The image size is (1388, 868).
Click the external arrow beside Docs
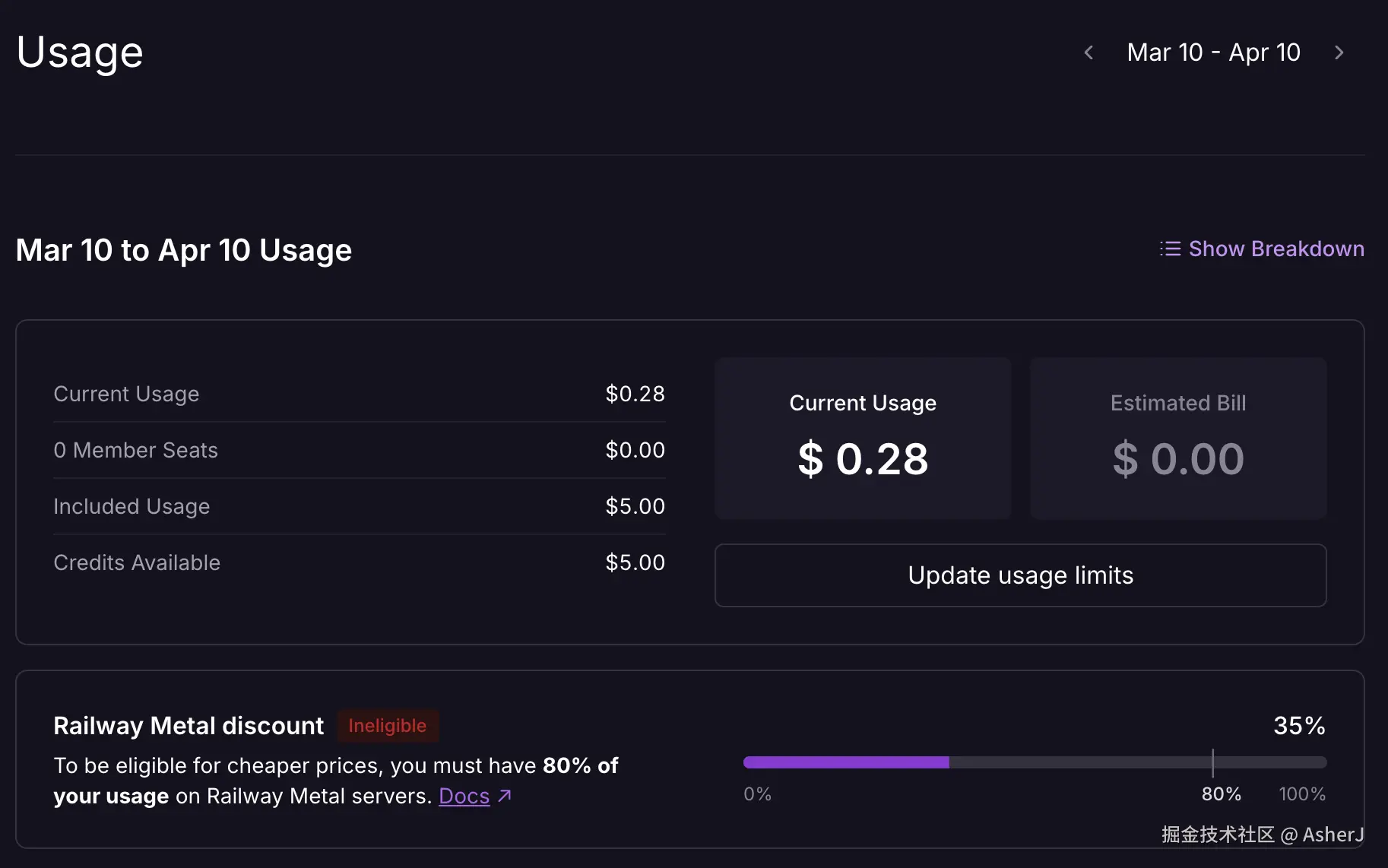[505, 796]
